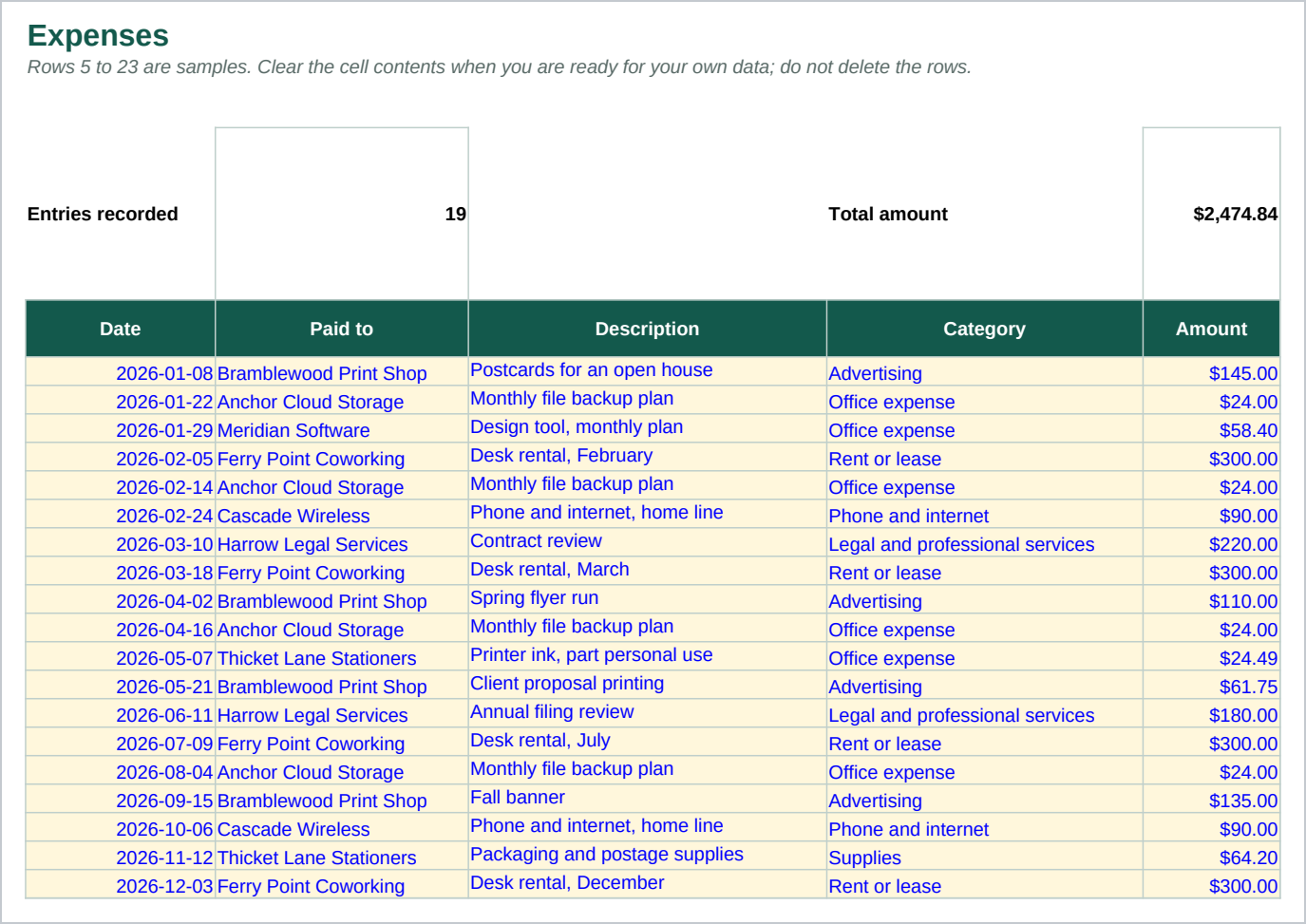This screenshot has width=1306, height=924.
Task: Select "Client proposal printing" description
Action: coord(648,685)
